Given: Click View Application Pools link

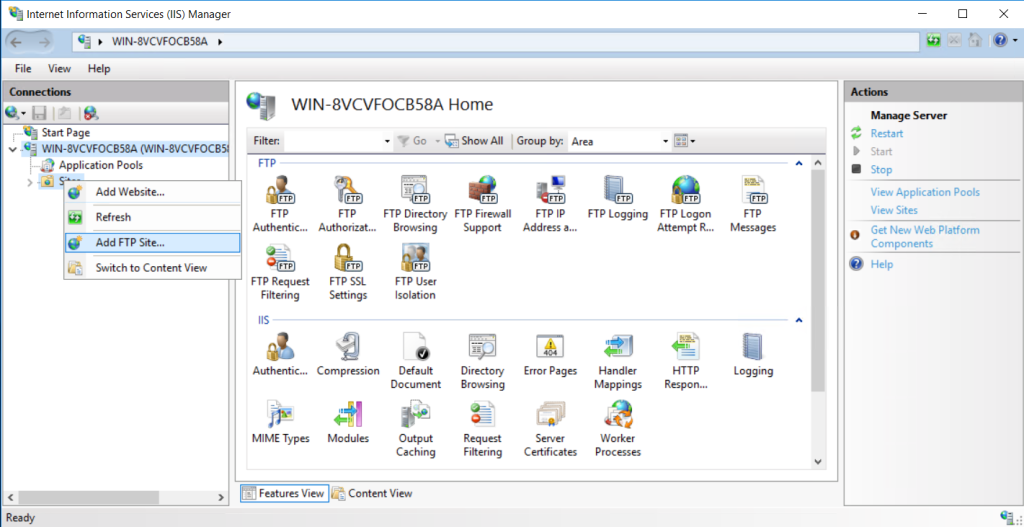Looking at the screenshot, I should click(x=925, y=192).
